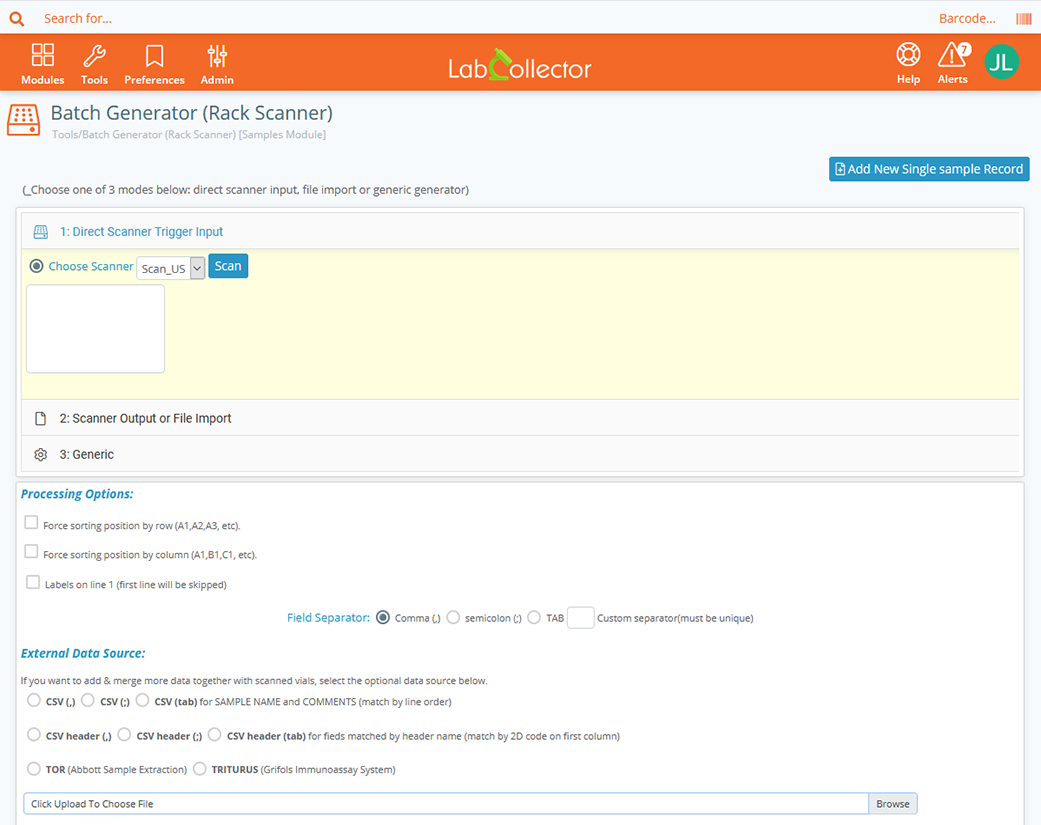Select CSV (tab) data source
This screenshot has width=1041, height=825.
click(x=143, y=700)
